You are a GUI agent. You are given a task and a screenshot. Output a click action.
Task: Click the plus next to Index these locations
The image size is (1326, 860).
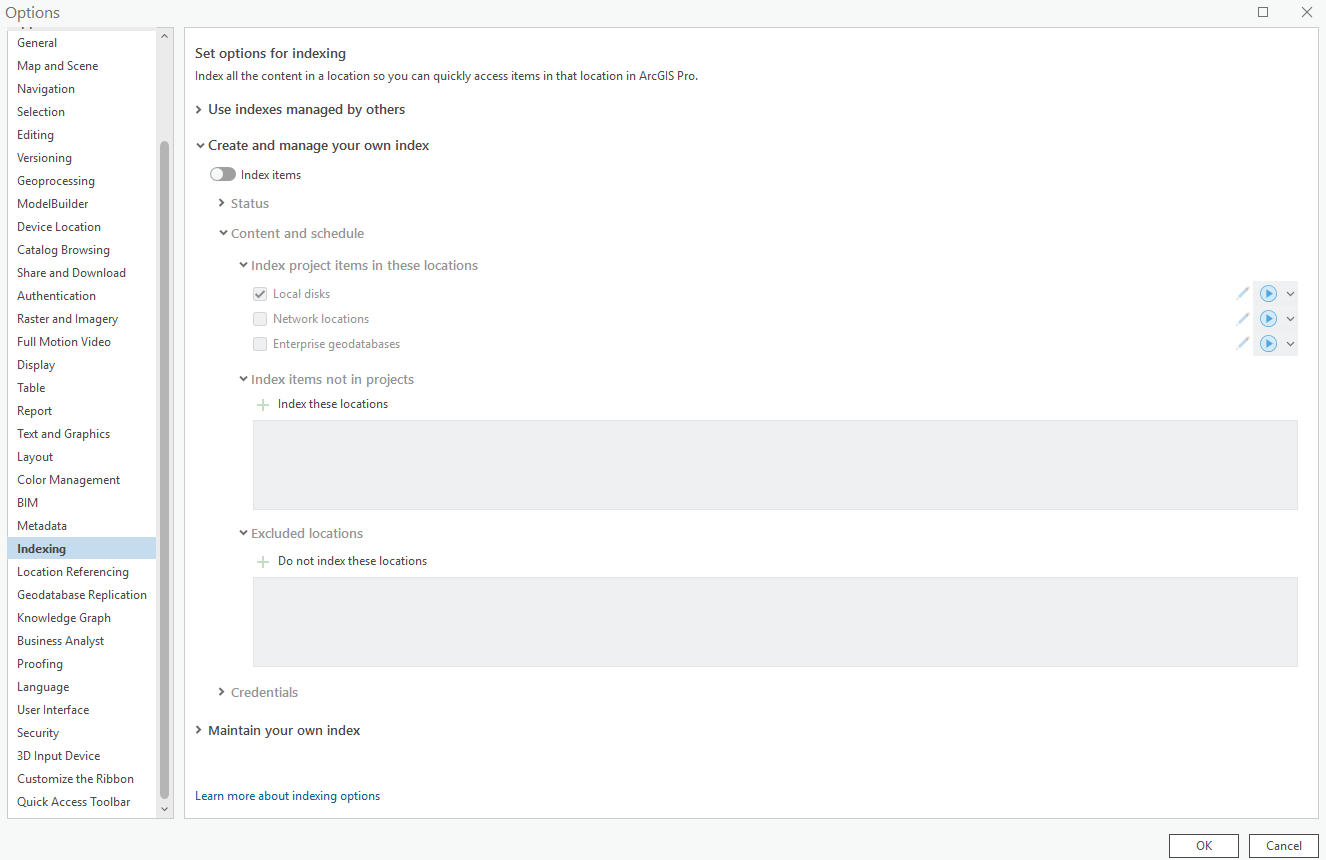click(x=262, y=404)
